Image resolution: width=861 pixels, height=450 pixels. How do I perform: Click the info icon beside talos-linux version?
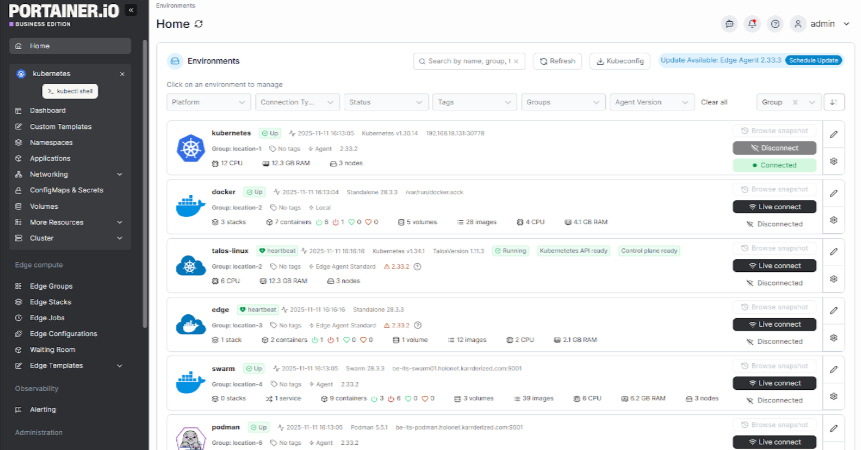click(x=417, y=267)
